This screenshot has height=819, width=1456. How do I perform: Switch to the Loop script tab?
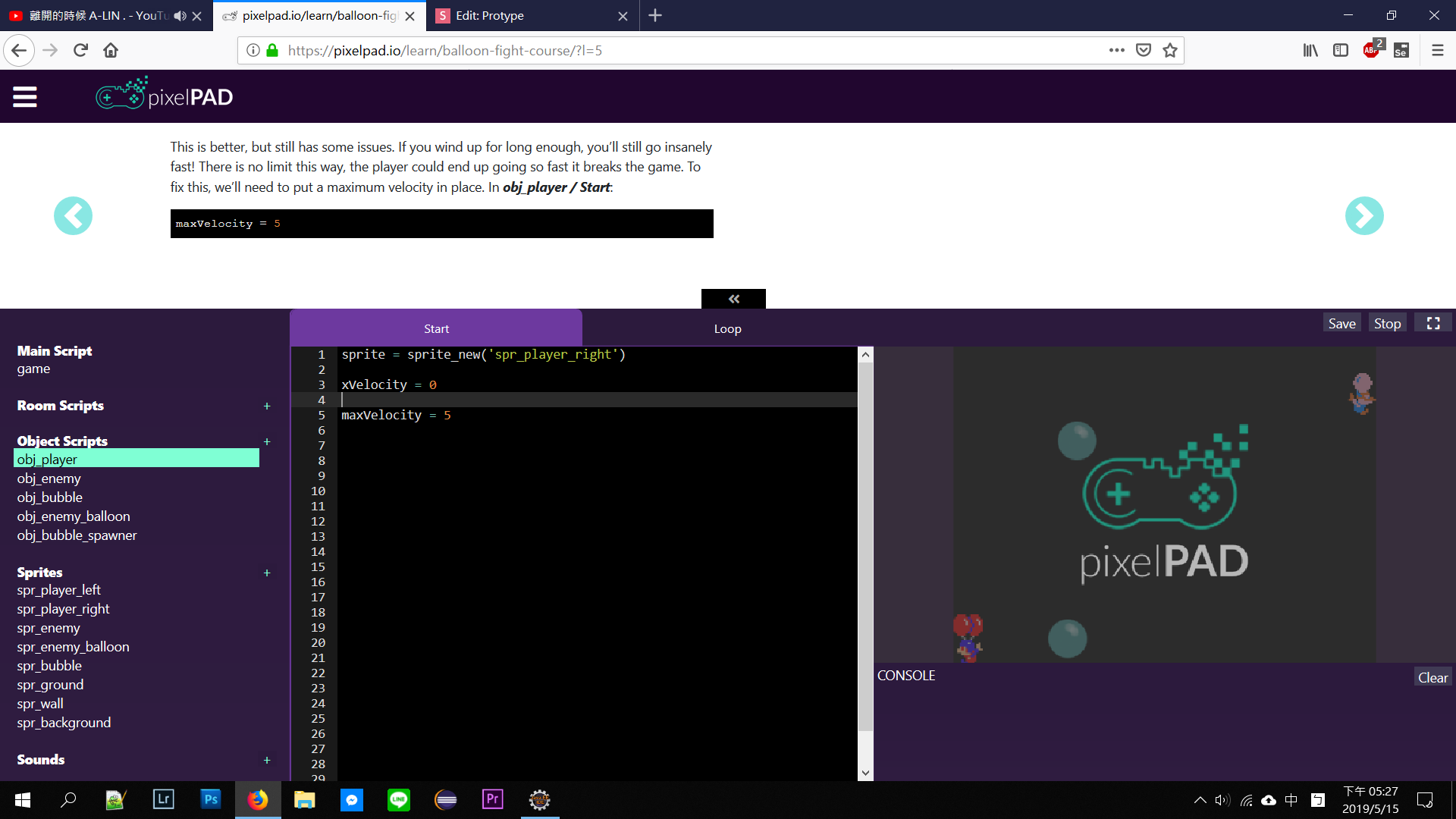tap(727, 328)
